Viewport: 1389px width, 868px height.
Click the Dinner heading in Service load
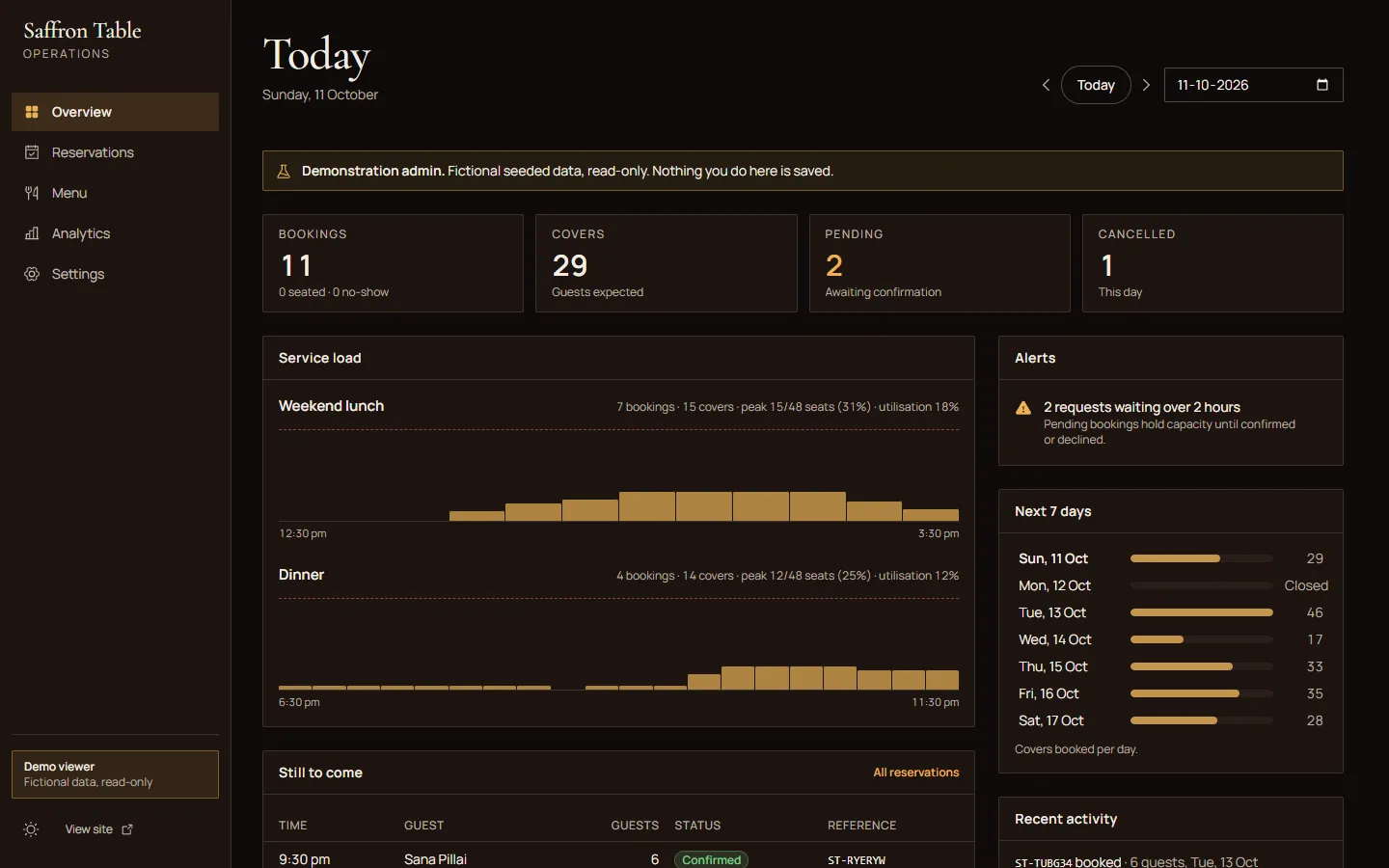[x=301, y=575]
